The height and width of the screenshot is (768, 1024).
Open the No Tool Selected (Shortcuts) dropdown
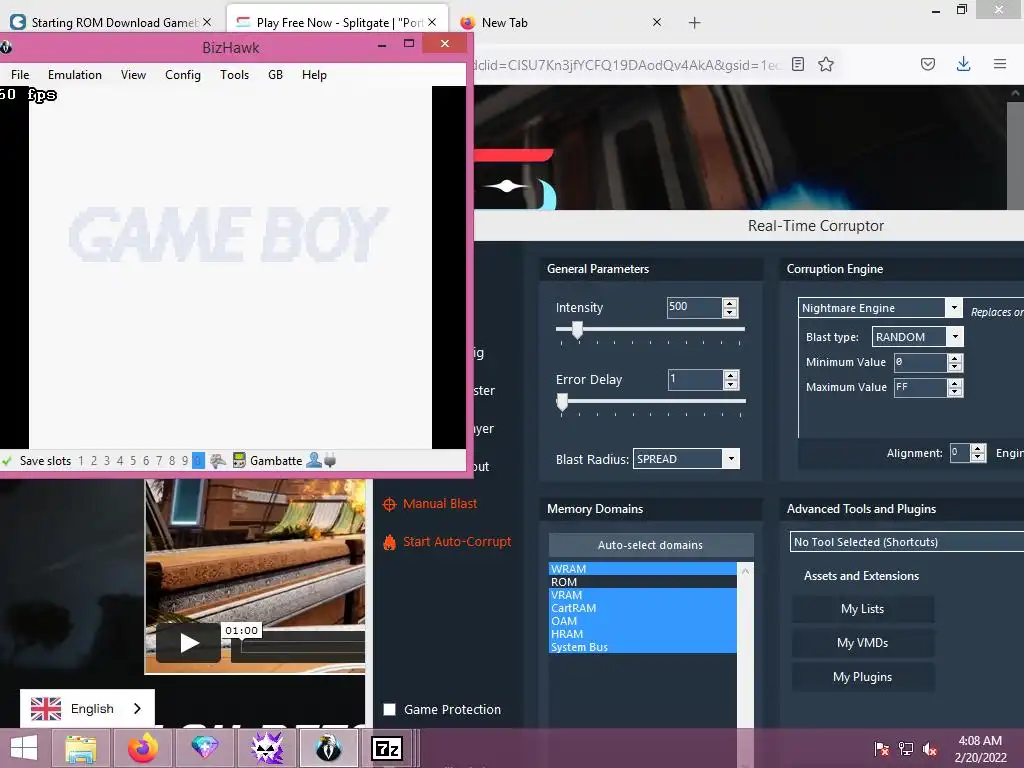coord(906,542)
